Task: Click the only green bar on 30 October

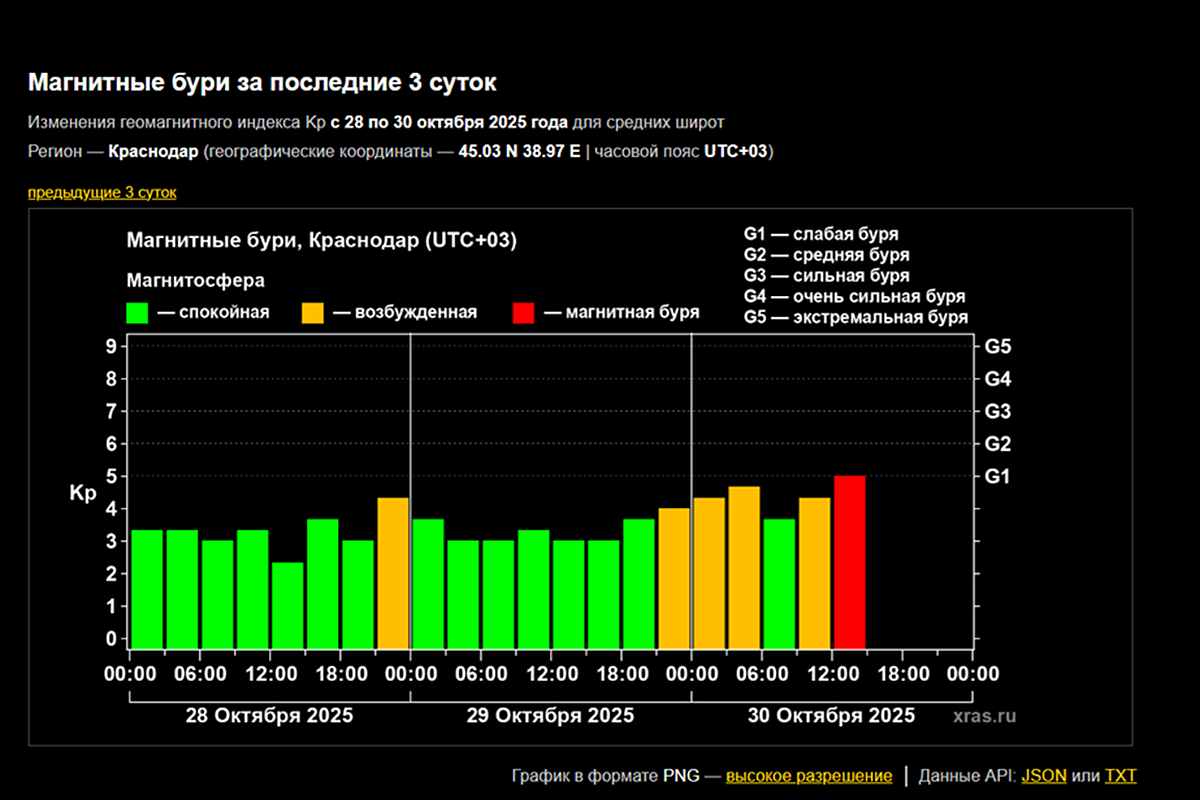Action: [x=779, y=583]
